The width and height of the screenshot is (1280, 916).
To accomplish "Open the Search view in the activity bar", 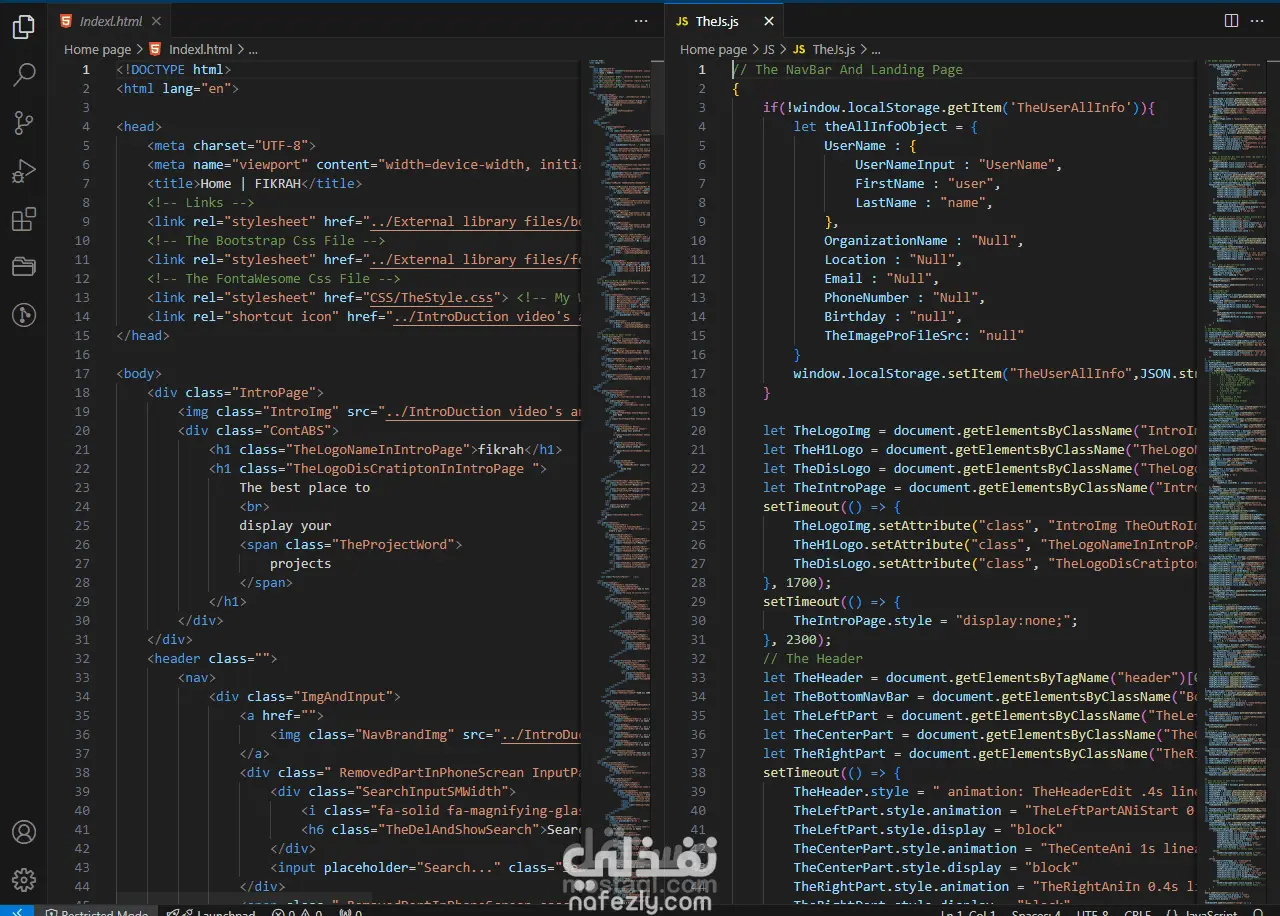I will pos(23,75).
